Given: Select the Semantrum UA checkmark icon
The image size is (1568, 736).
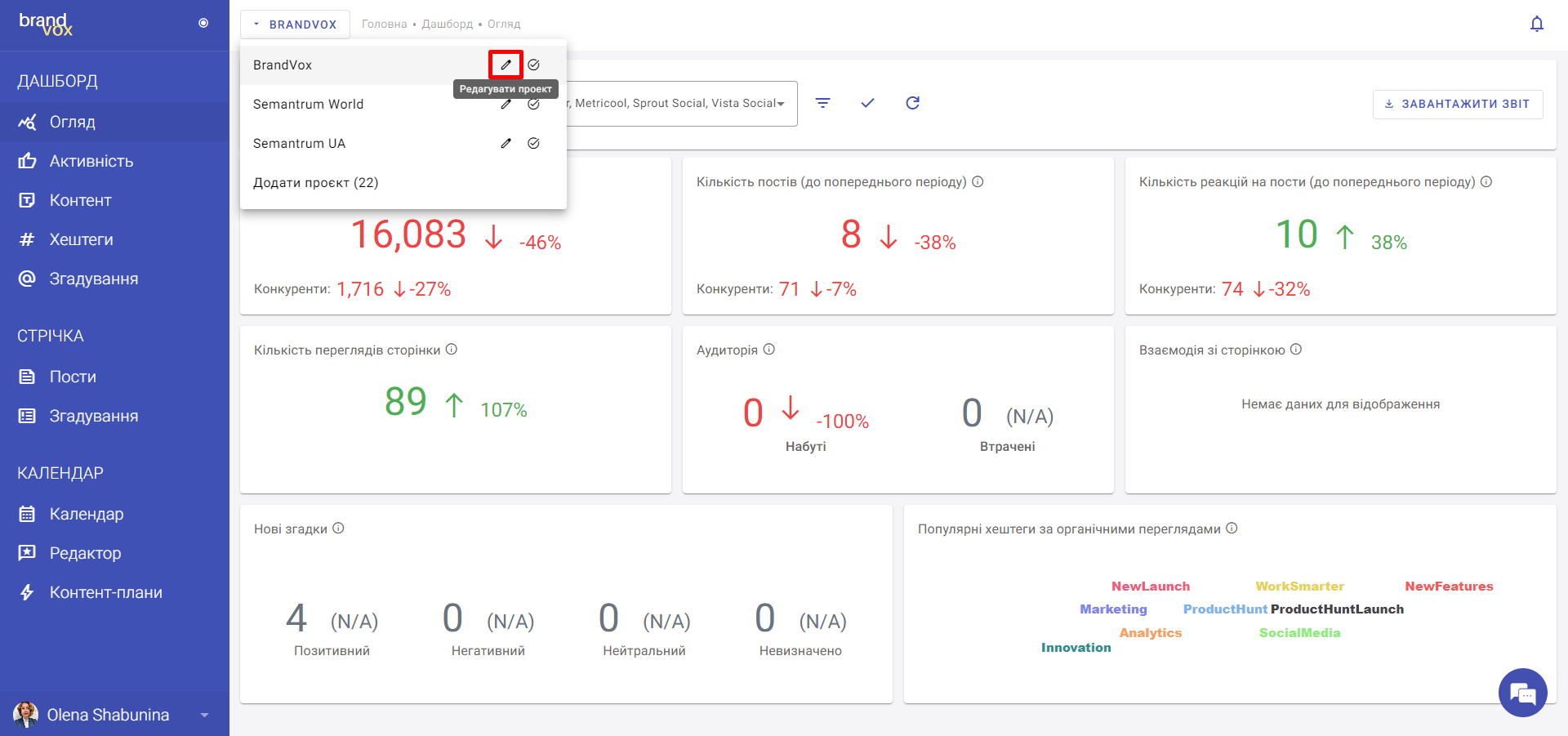Looking at the screenshot, I should tap(533, 143).
